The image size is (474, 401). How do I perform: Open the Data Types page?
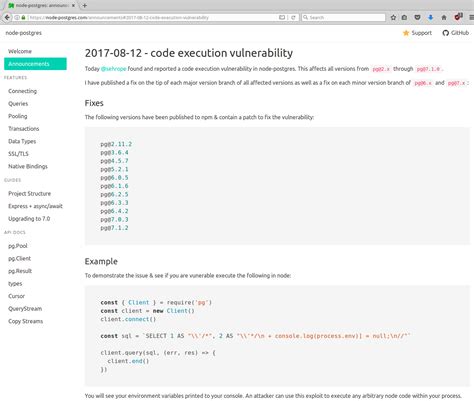pyautogui.click(x=22, y=141)
